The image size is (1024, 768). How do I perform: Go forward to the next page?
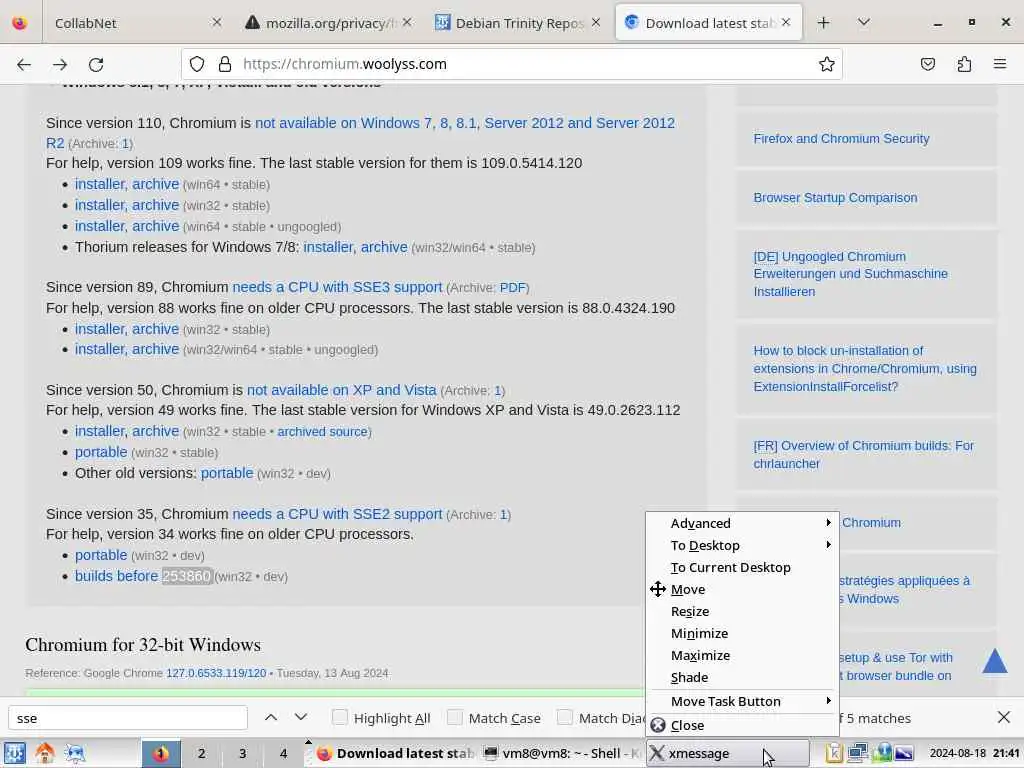[x=60, y=64]
